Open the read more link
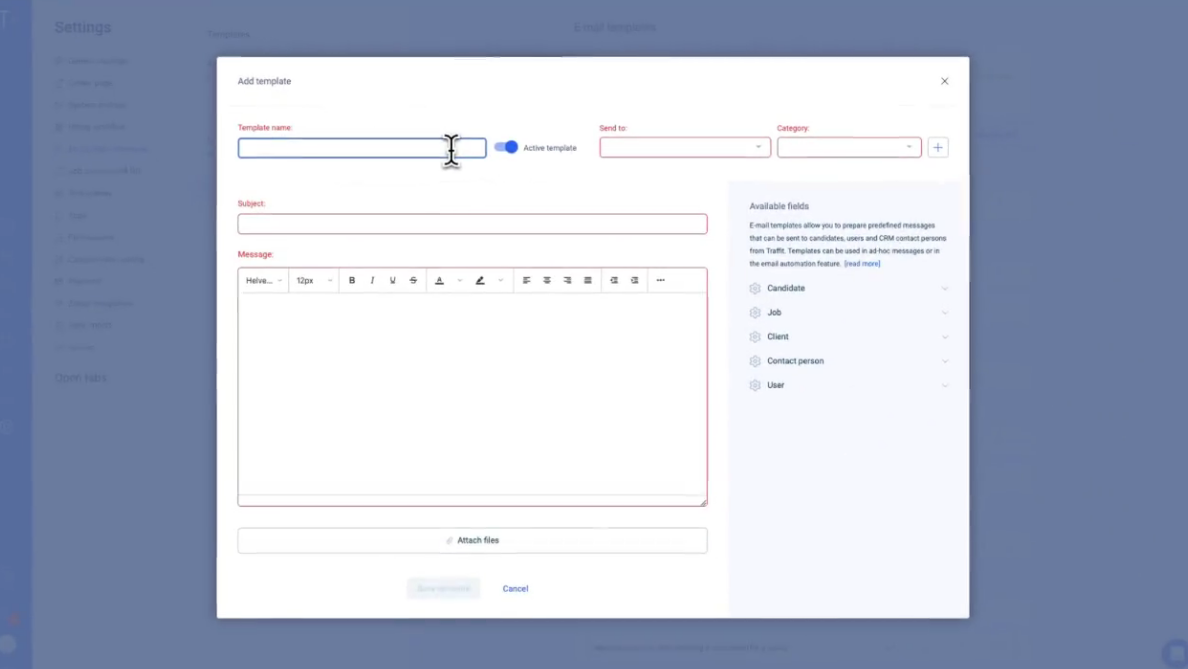Screen dimensions: 1188x669 coord(862,264)
